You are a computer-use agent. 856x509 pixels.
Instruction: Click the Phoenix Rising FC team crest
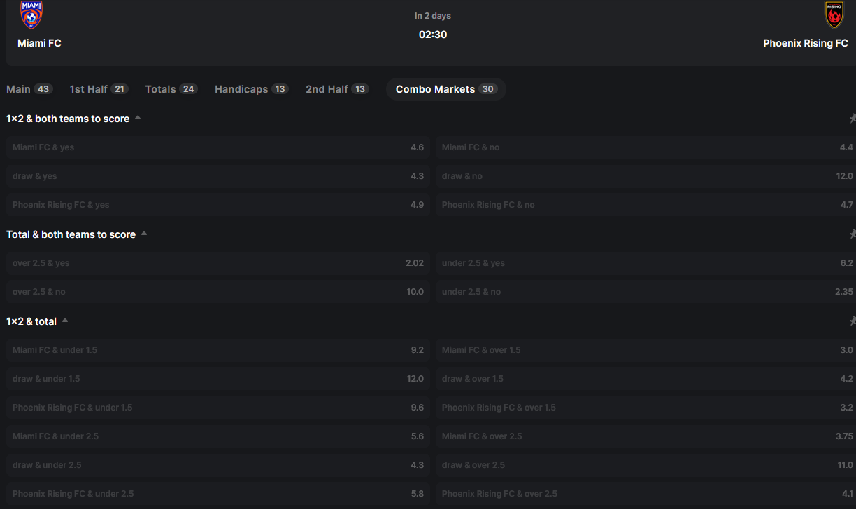(833, 15)
